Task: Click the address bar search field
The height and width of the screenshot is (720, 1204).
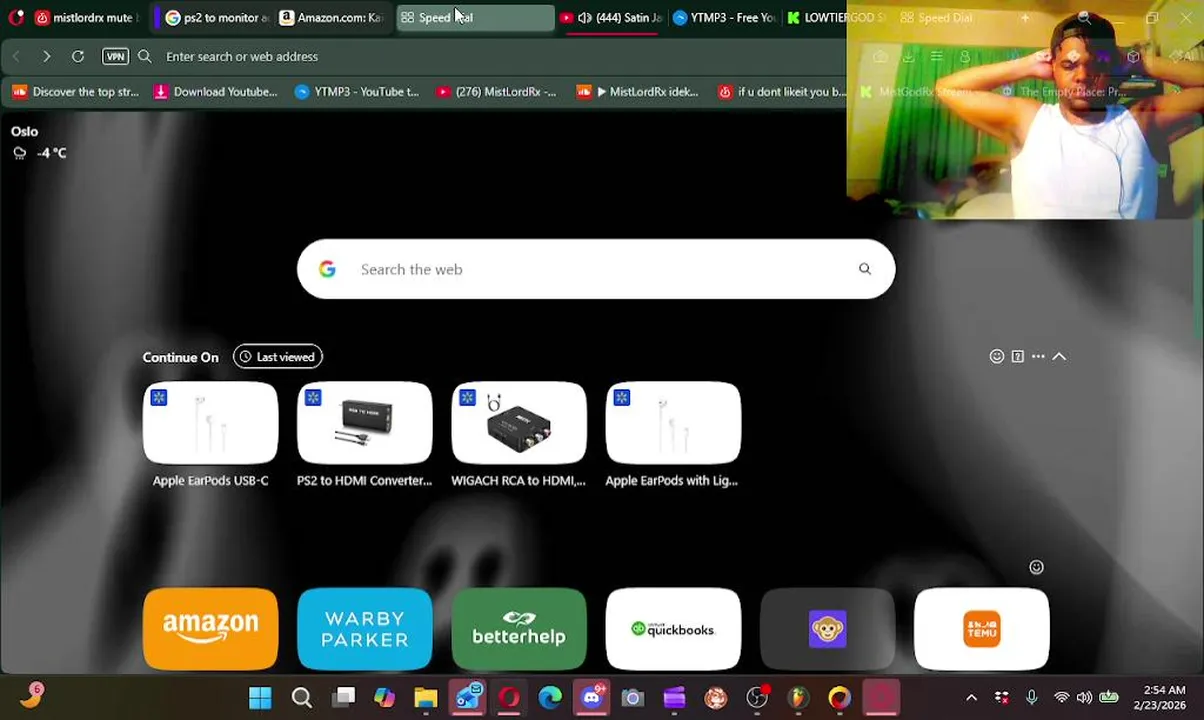Action: (x=490, y=56)
